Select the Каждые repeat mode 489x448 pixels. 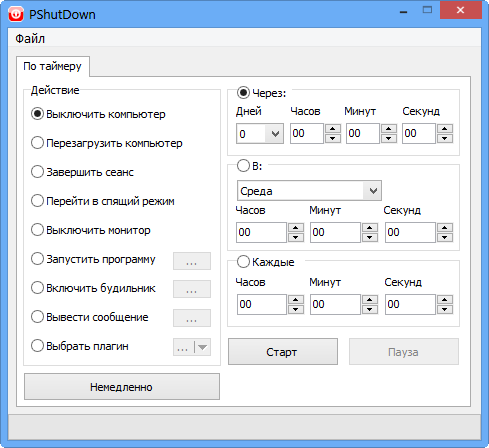(266, 262)
